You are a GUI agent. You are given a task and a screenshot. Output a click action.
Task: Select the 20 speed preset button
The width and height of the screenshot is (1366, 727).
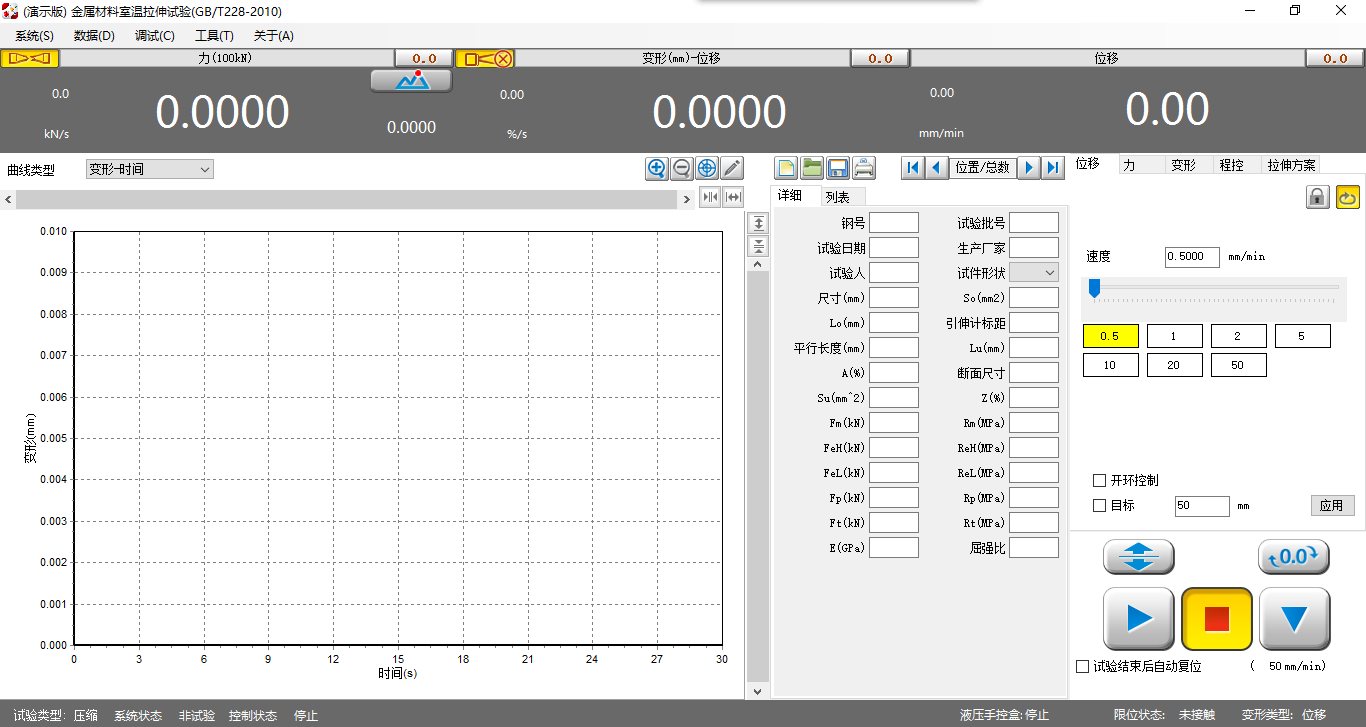(x=1174, y=366)
